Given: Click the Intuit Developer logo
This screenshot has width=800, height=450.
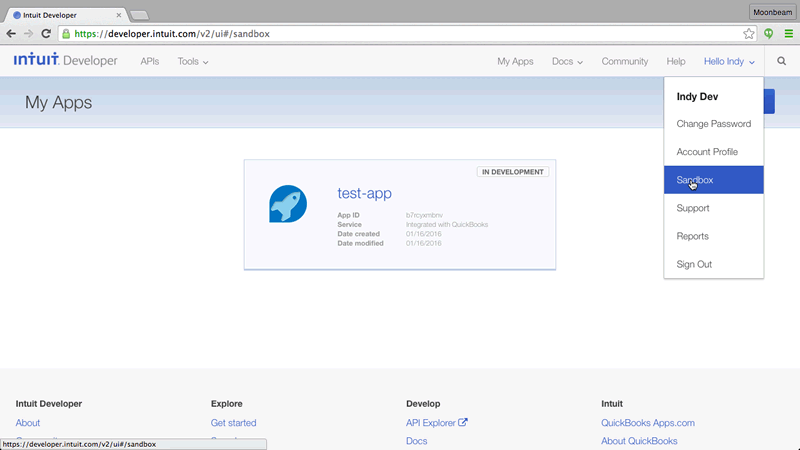Looking at the screenshot, I should 65,60.
